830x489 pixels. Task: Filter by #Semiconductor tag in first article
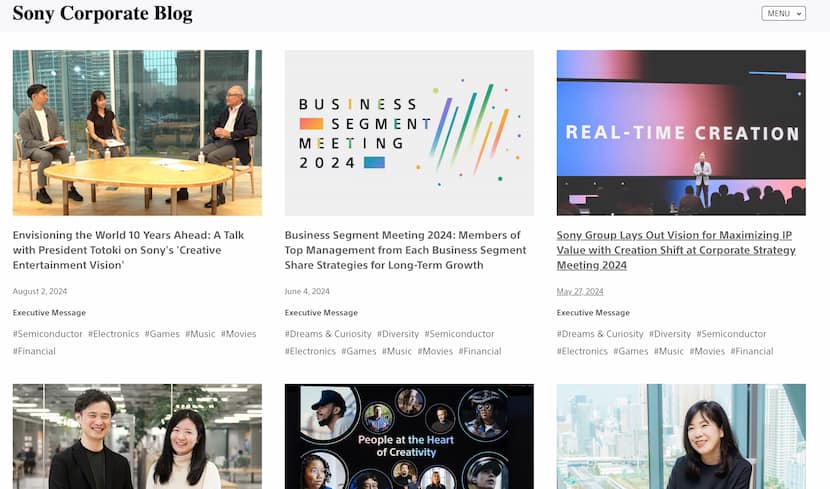click(48, 334)
